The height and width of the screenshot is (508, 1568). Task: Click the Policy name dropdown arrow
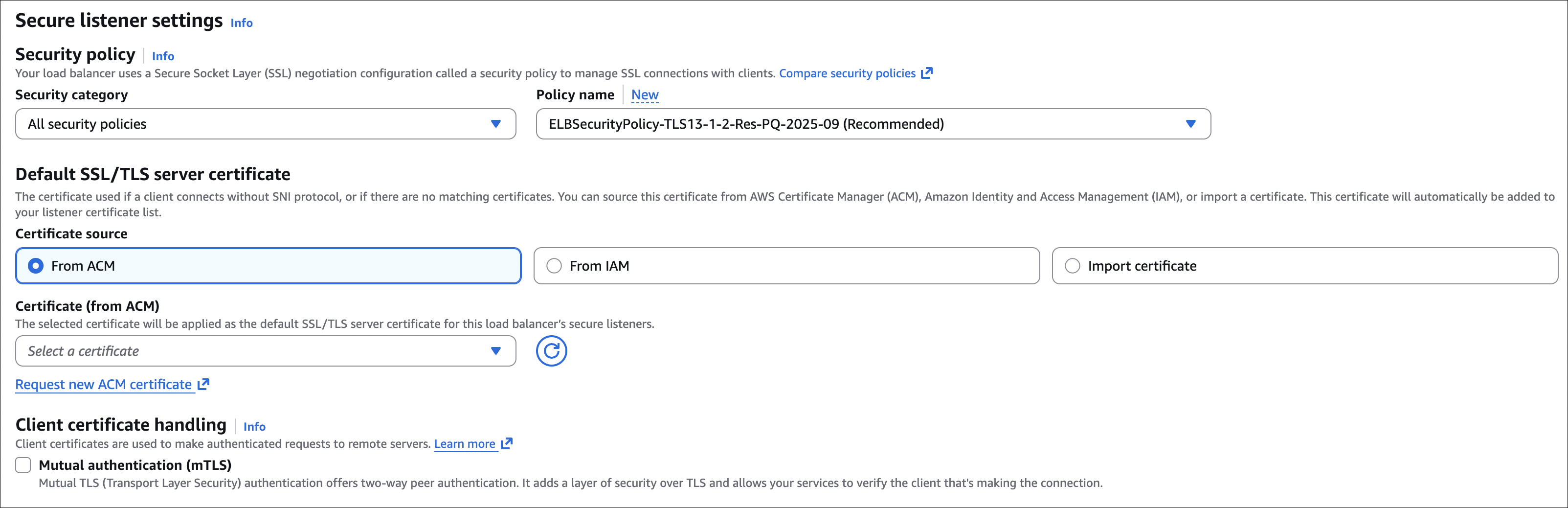1190,124
